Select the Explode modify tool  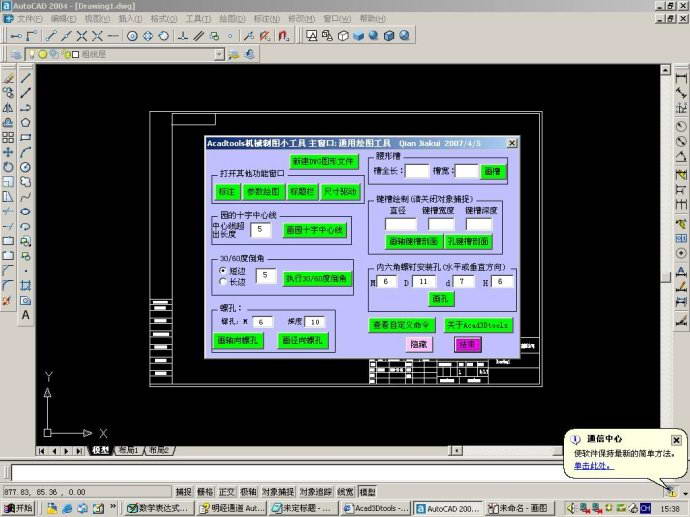8,301
